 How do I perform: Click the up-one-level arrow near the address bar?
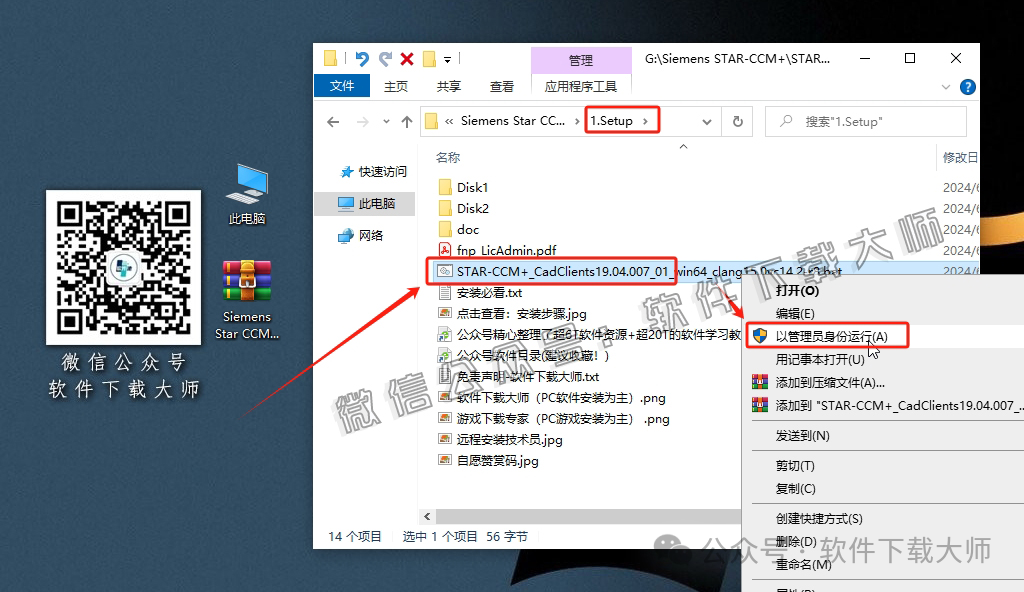pos(406,120)
